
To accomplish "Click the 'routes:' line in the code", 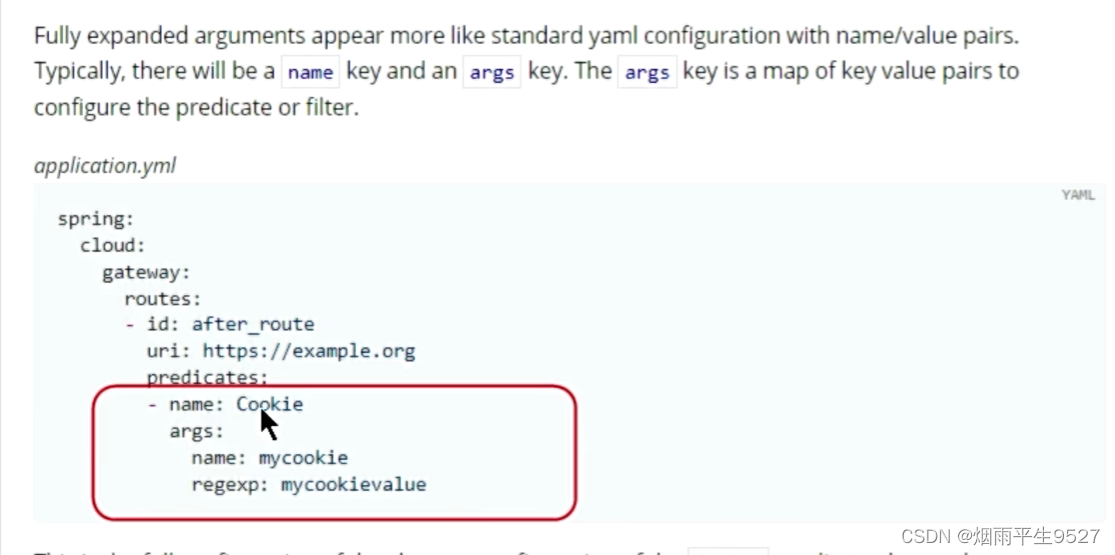I will pos(163,298).
